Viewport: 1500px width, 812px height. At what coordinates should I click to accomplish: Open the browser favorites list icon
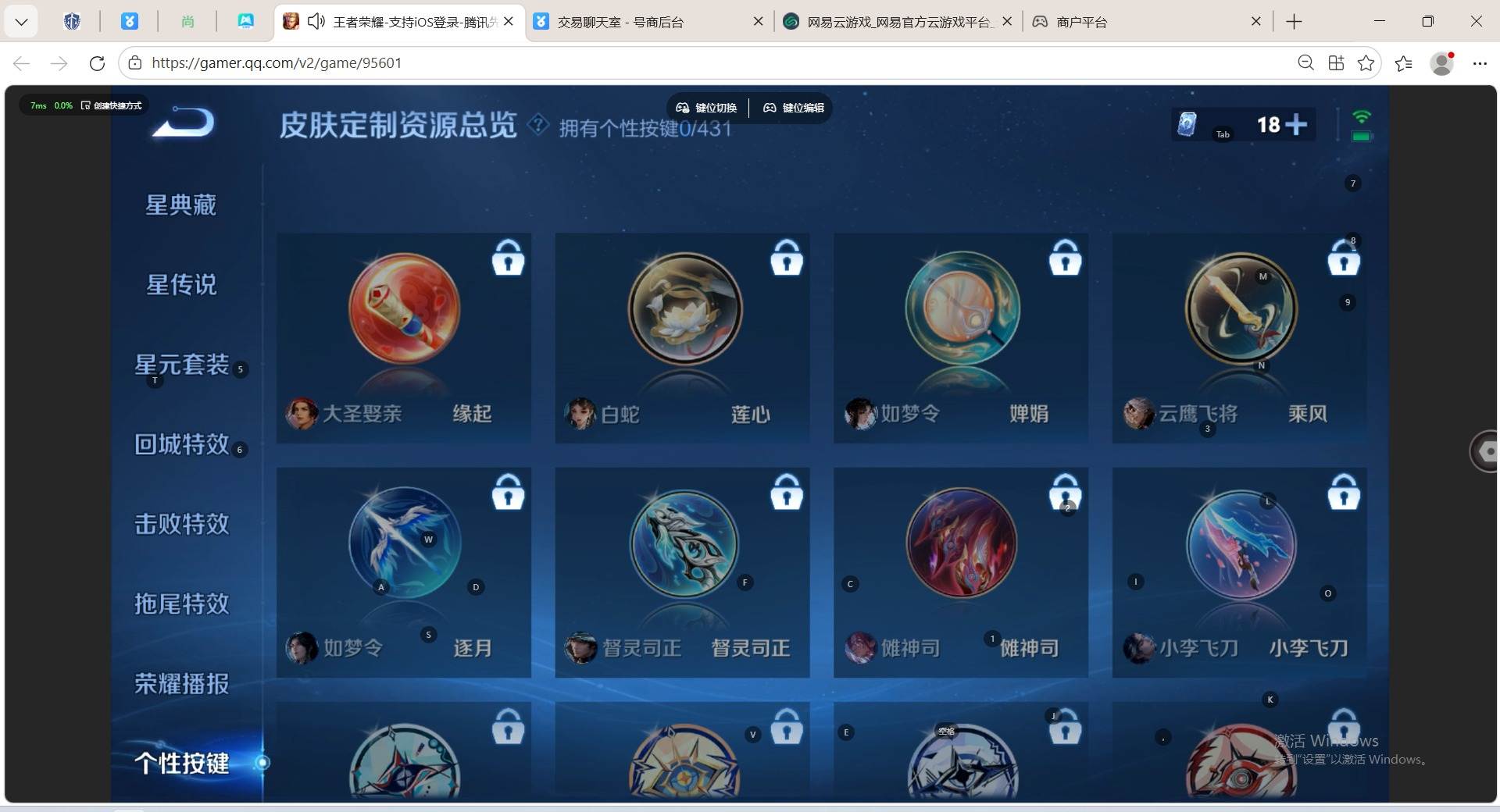coord(1404,63)
